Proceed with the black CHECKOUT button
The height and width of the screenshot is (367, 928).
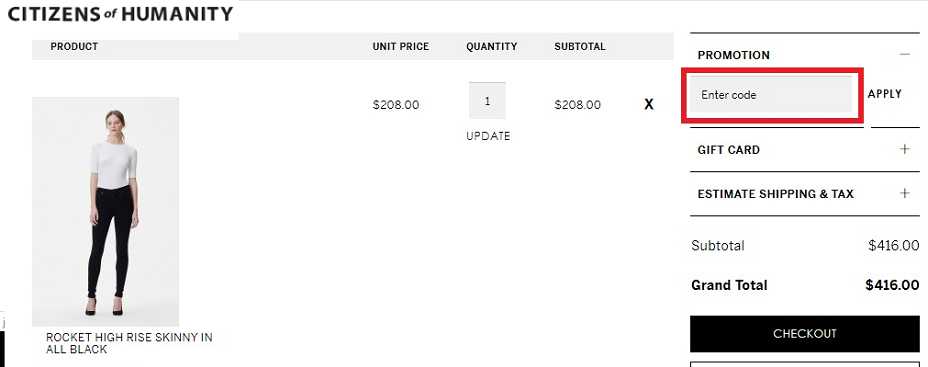pos(804,334)
